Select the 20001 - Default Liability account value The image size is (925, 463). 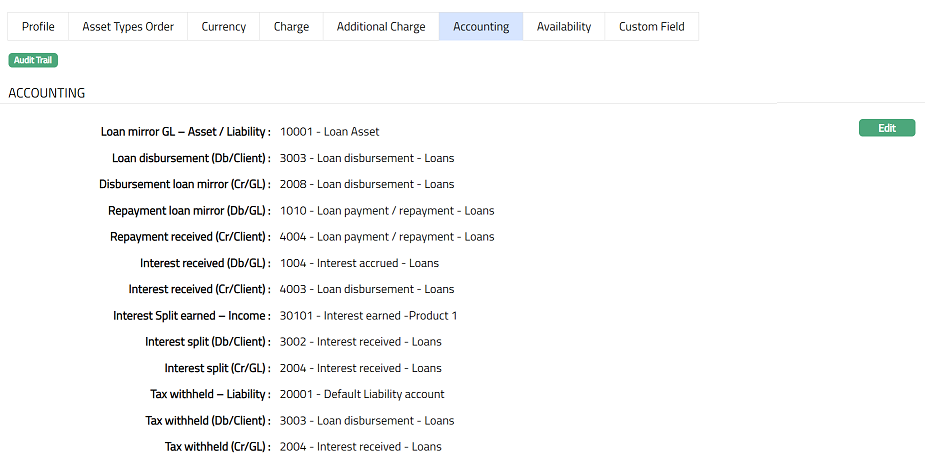362,394
